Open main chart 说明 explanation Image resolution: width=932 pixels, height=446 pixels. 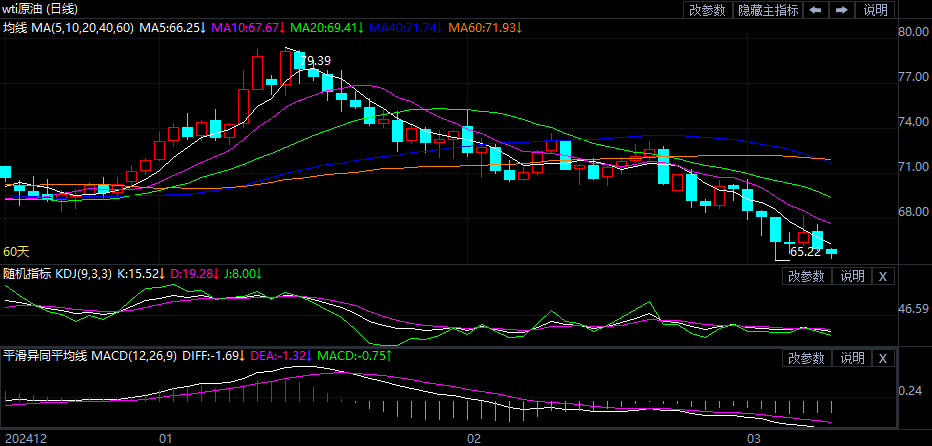point(875,10)
